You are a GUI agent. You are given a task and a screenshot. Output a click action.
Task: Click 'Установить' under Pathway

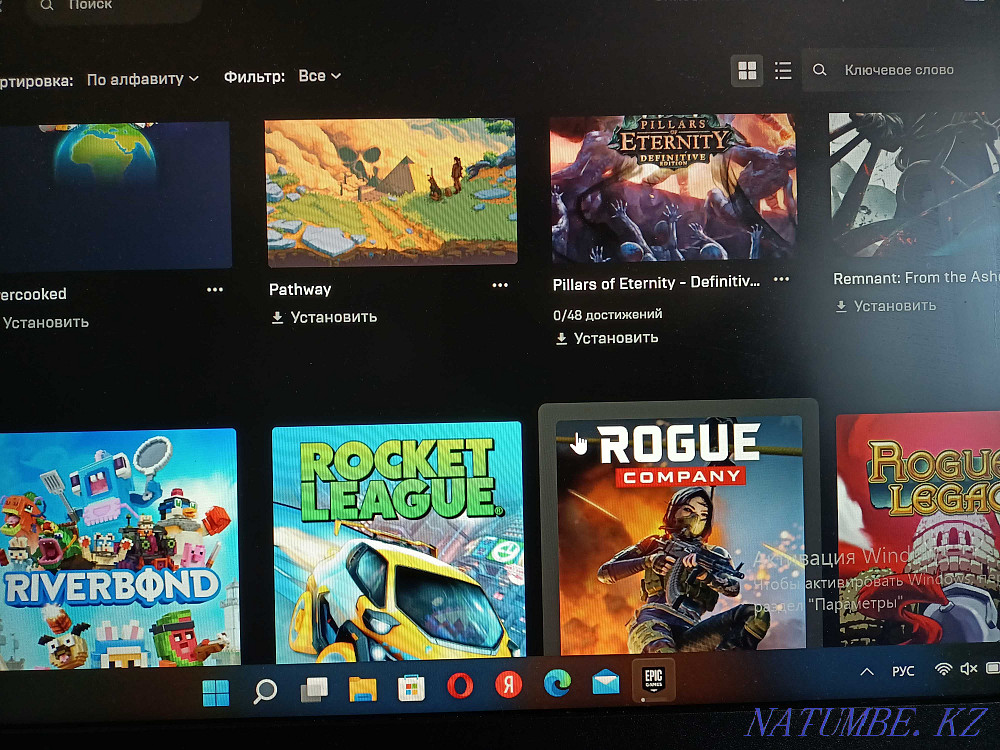point(324,317)
